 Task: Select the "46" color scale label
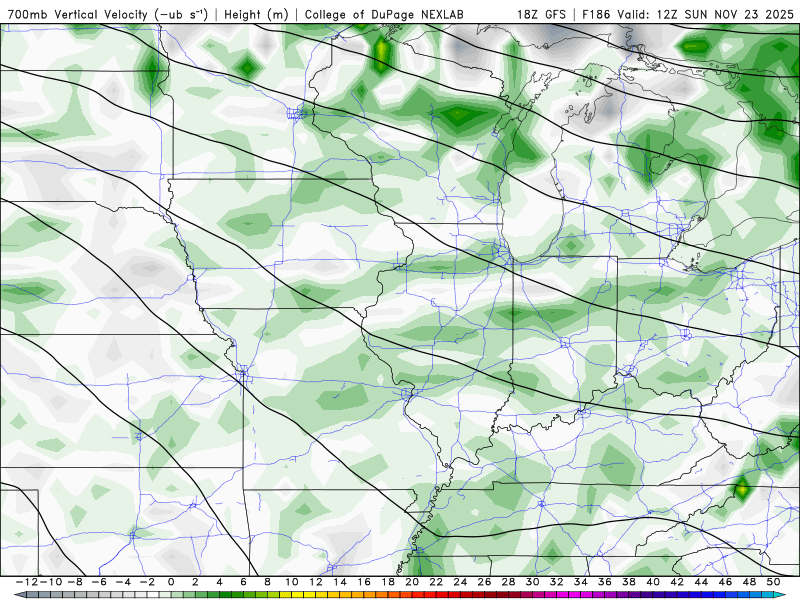tap(725, 582)
